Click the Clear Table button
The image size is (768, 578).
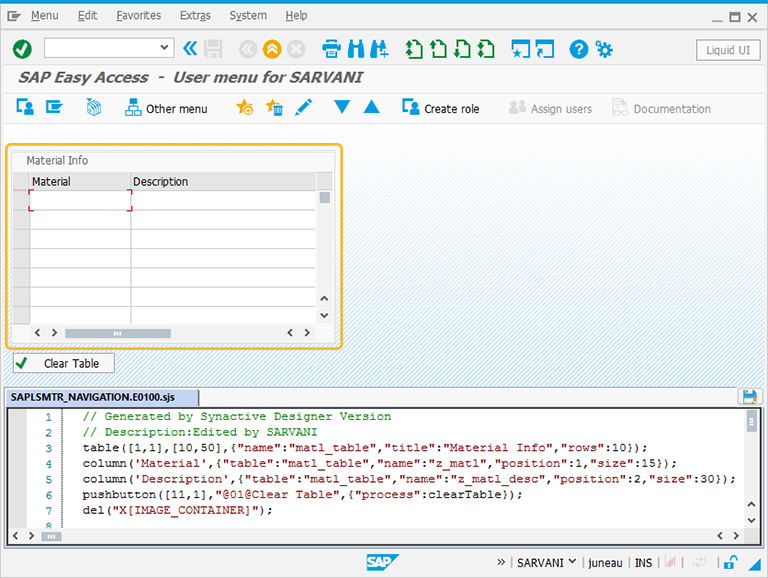click(64, 363)
